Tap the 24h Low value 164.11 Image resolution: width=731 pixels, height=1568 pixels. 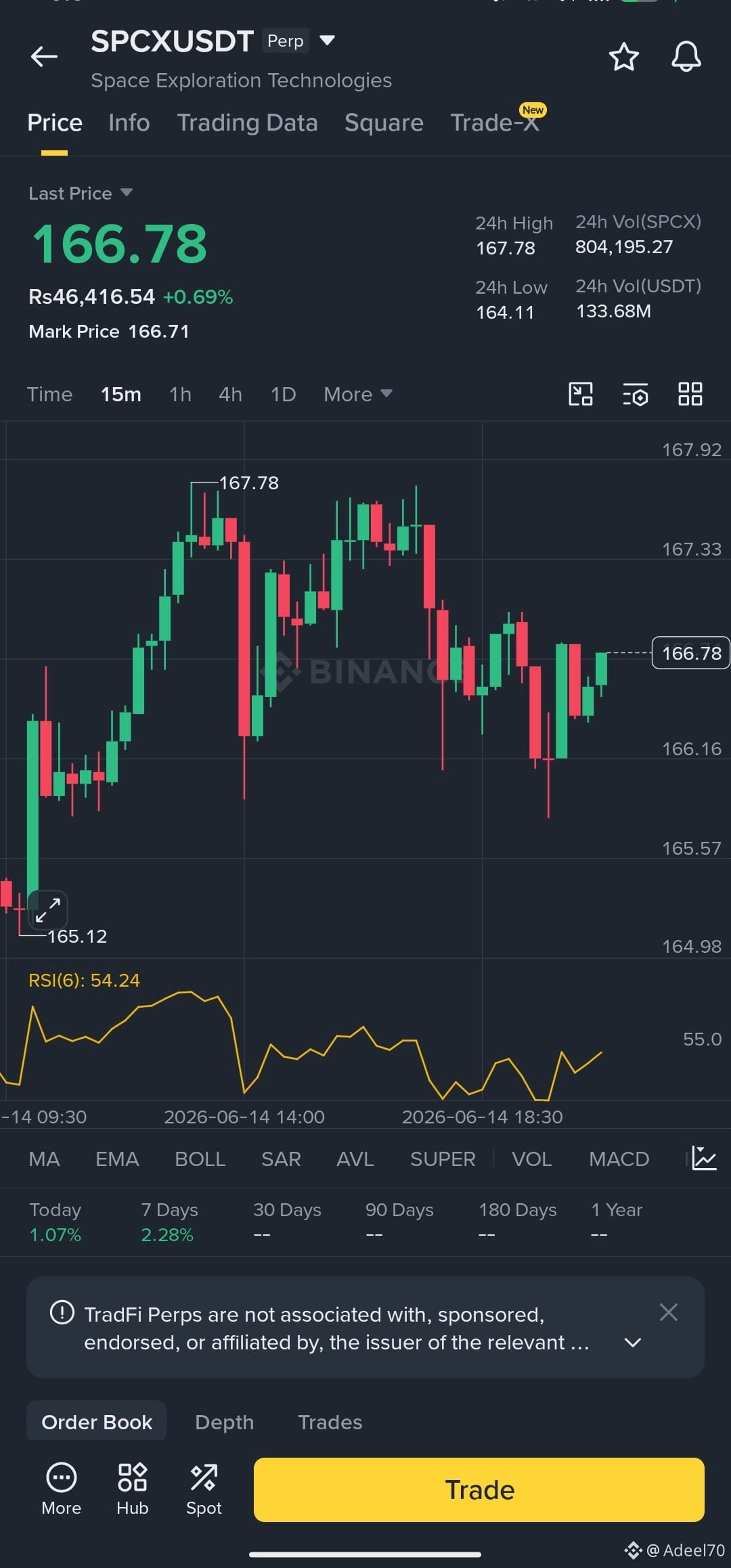point(505,312)
